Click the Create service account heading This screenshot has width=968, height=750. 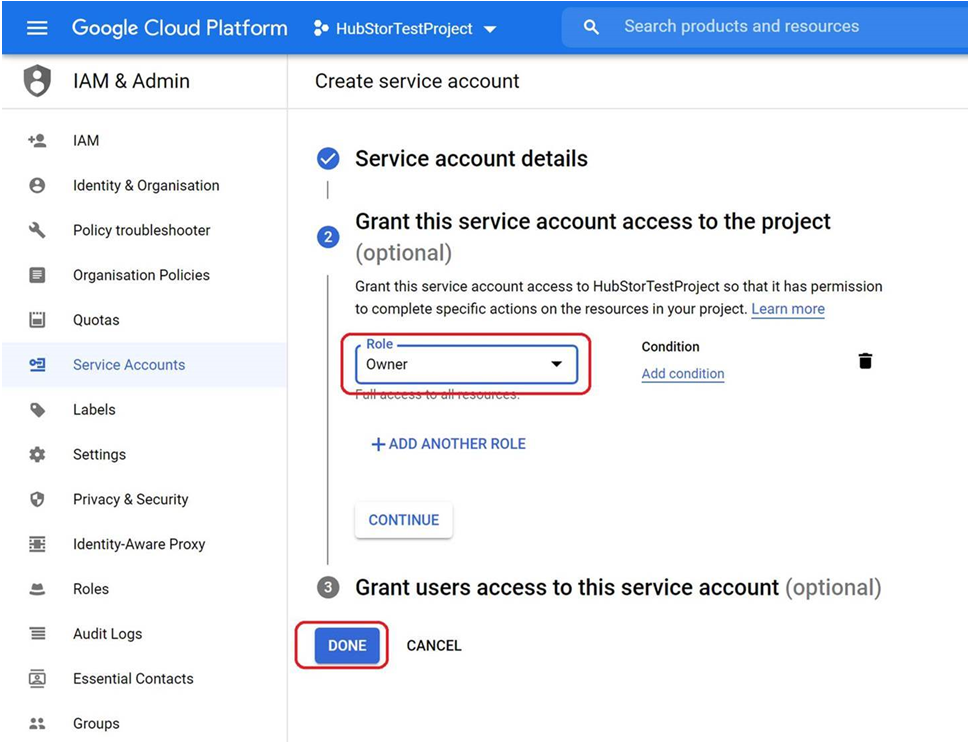tap(417, 81)
